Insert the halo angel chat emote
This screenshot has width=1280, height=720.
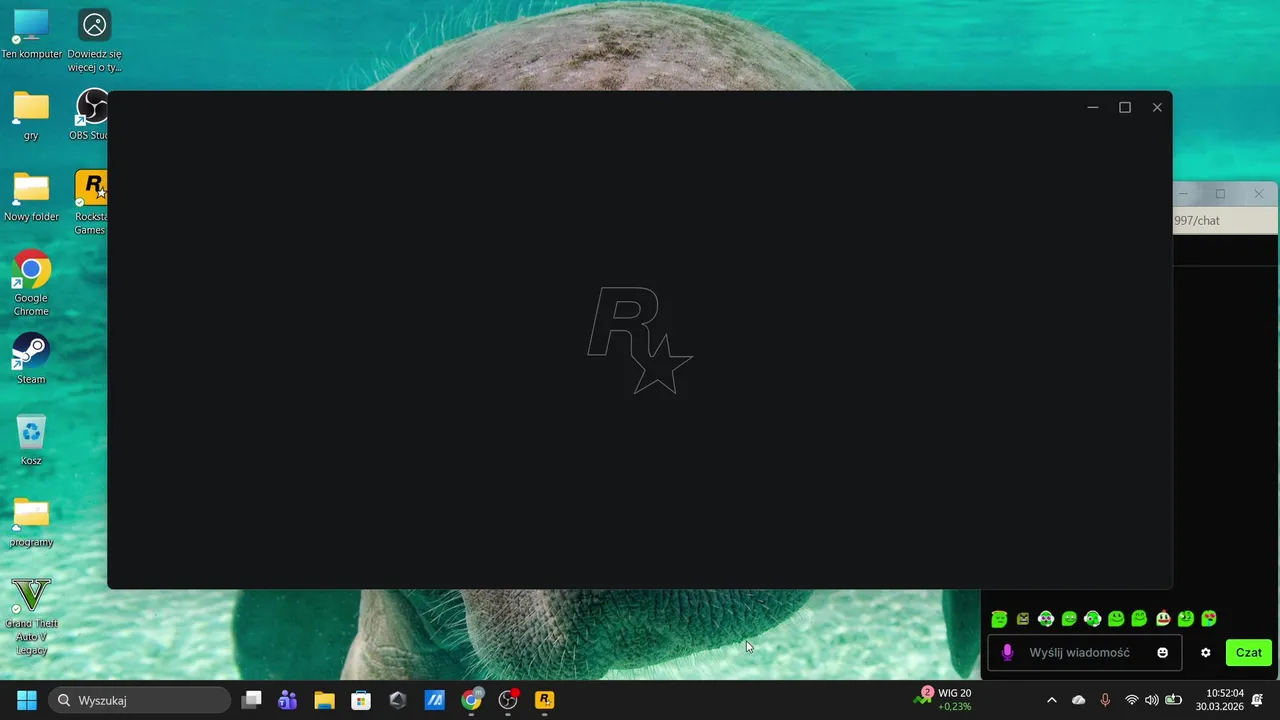pyautogui.click(x=999, y=619)
